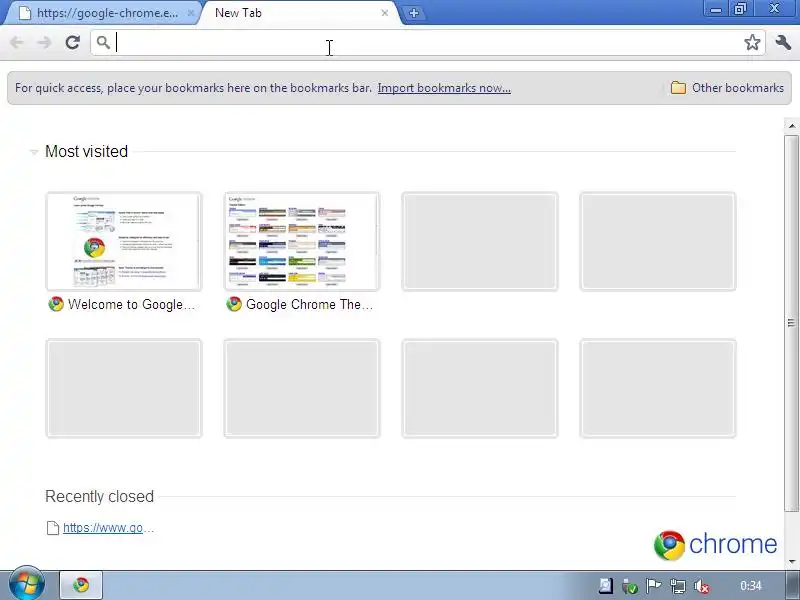Click Import bookmarks now link
Viewport: 800px width, 600px height.
coord(444,88)
